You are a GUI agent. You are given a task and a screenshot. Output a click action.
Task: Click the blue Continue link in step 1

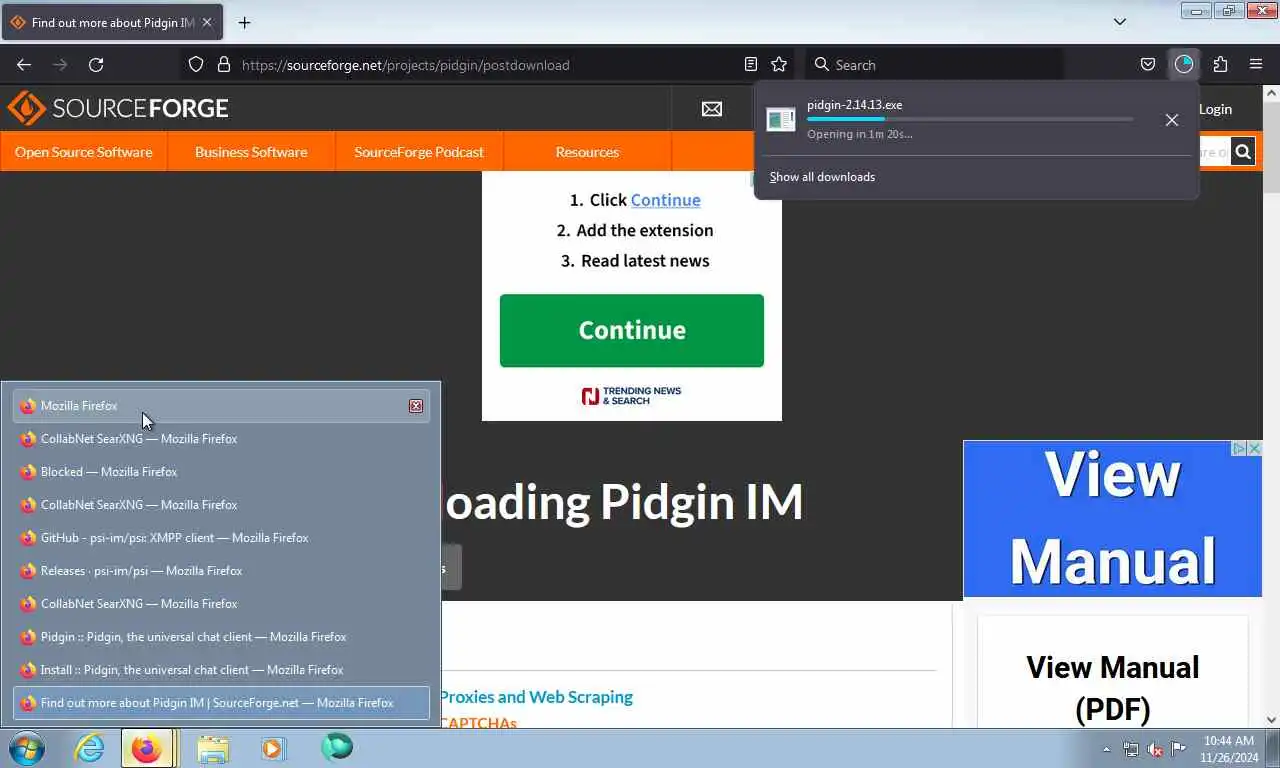tap(665, 200)
